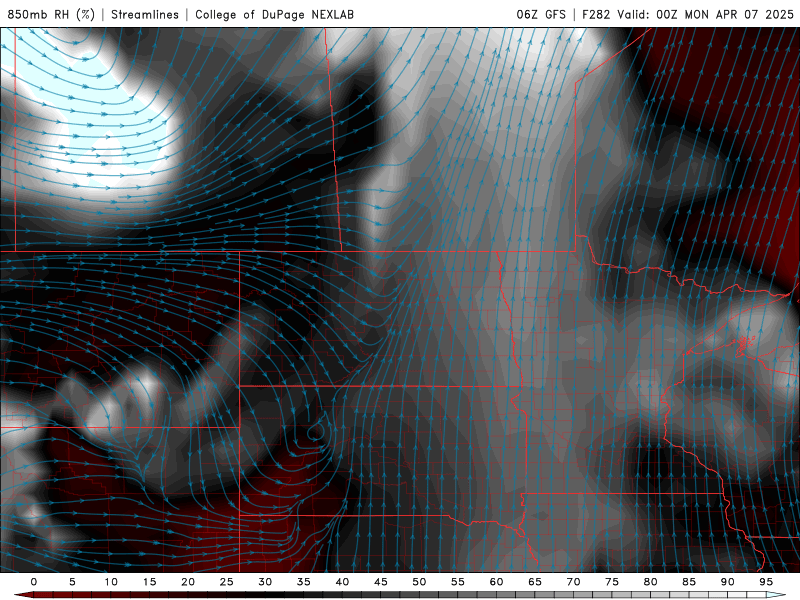Click the colorbar label "85"

[x=688, y=582]
